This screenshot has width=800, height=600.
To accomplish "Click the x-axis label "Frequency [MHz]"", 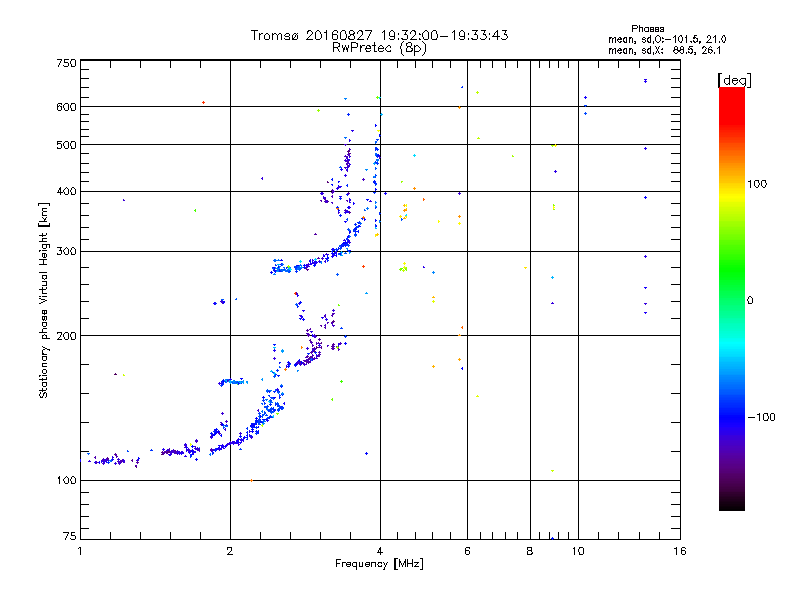I will (379, 564).
